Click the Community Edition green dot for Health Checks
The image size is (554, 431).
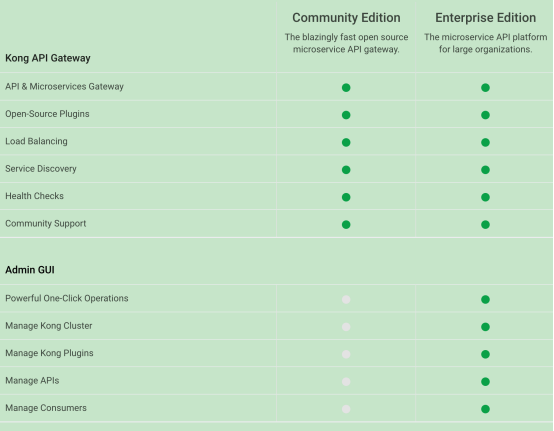click(346, 197)
